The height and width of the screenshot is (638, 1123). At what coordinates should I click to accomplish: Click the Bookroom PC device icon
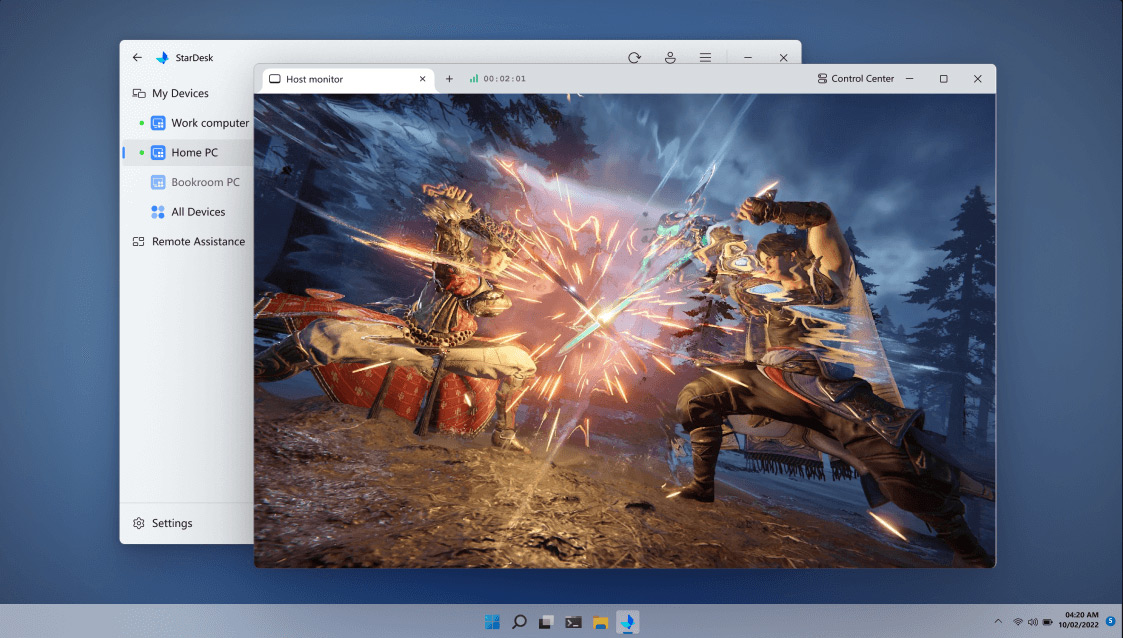158,182
